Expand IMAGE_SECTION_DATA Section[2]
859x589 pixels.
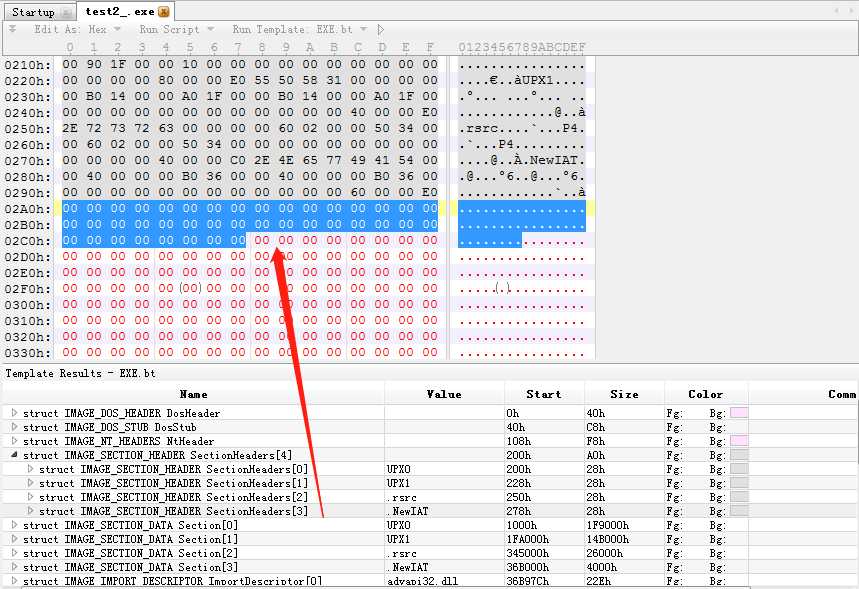pos(14,553)
